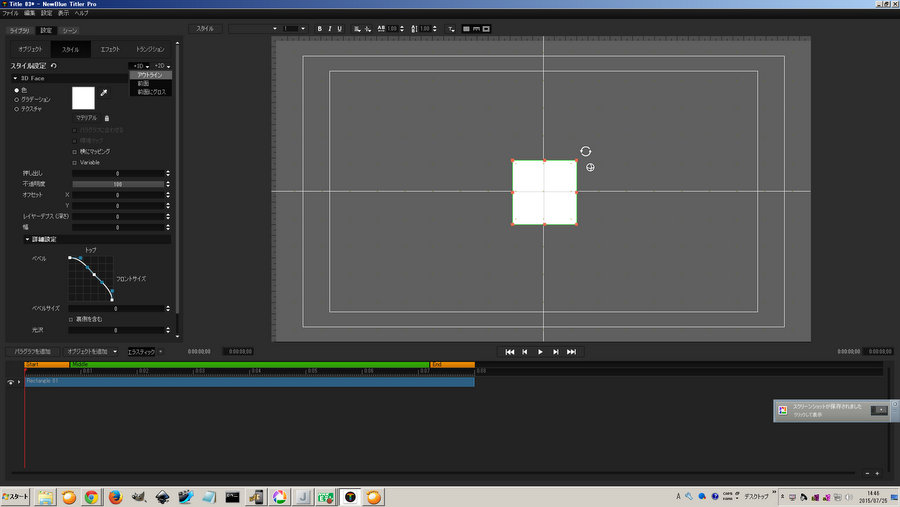Image resolution: width=900 pixels, height=507 pixels.
Task: Switch to the エフェクト tab
Action: (110, 49)
